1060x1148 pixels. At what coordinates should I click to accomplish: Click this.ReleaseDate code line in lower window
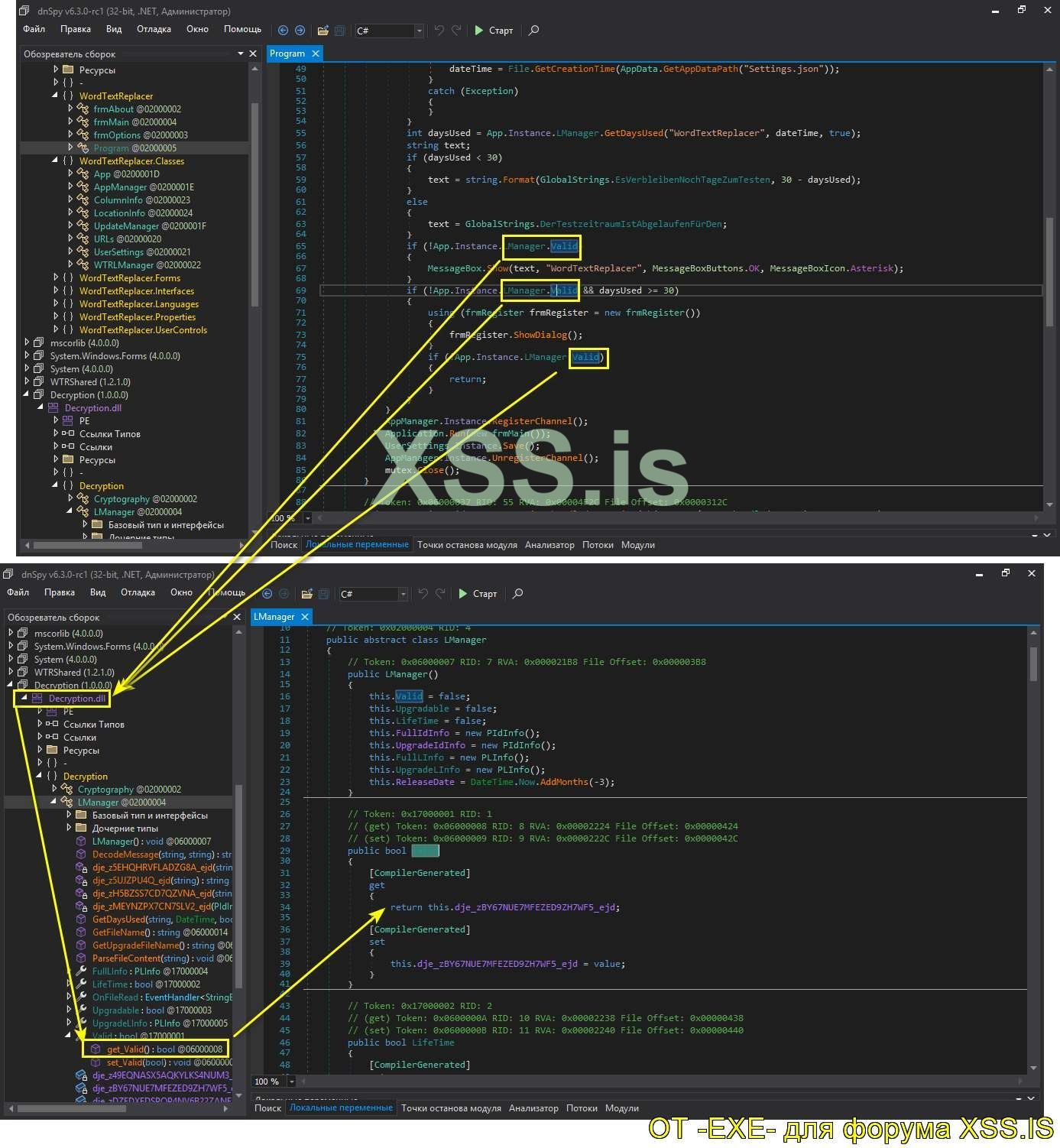click(x=491, y=782)
